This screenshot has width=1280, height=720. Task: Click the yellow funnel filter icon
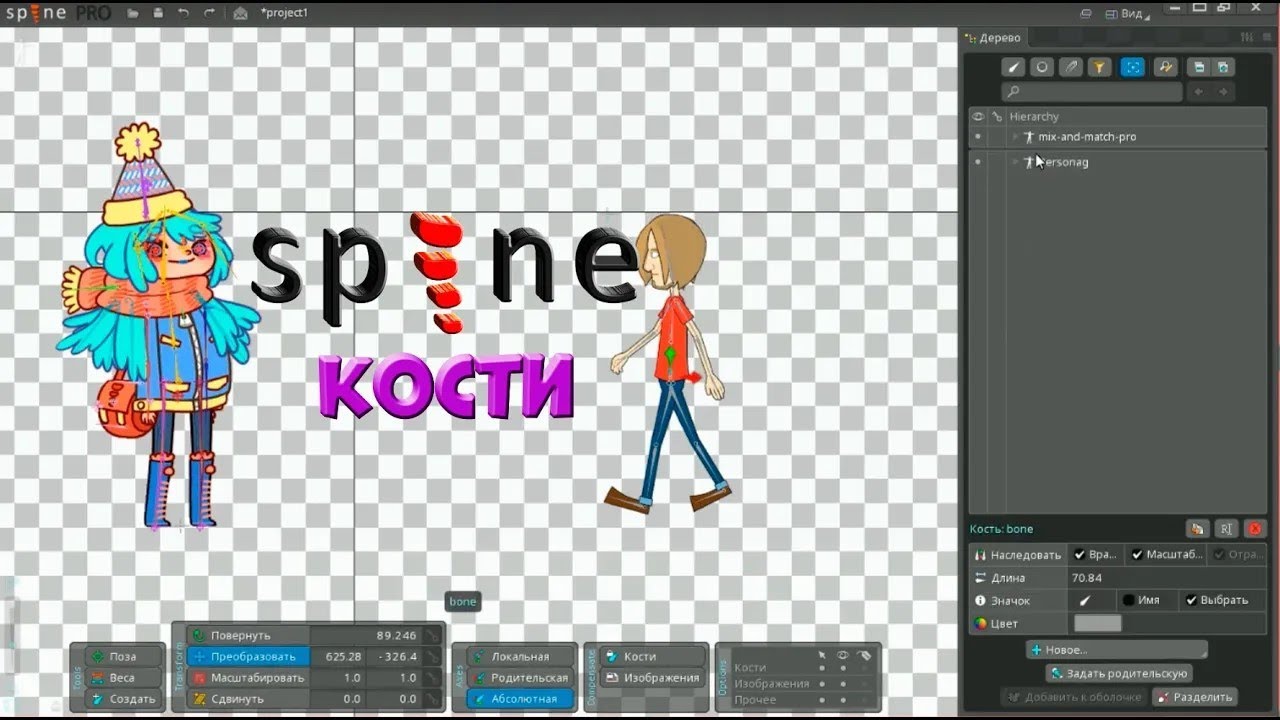tap(1099, 67)
